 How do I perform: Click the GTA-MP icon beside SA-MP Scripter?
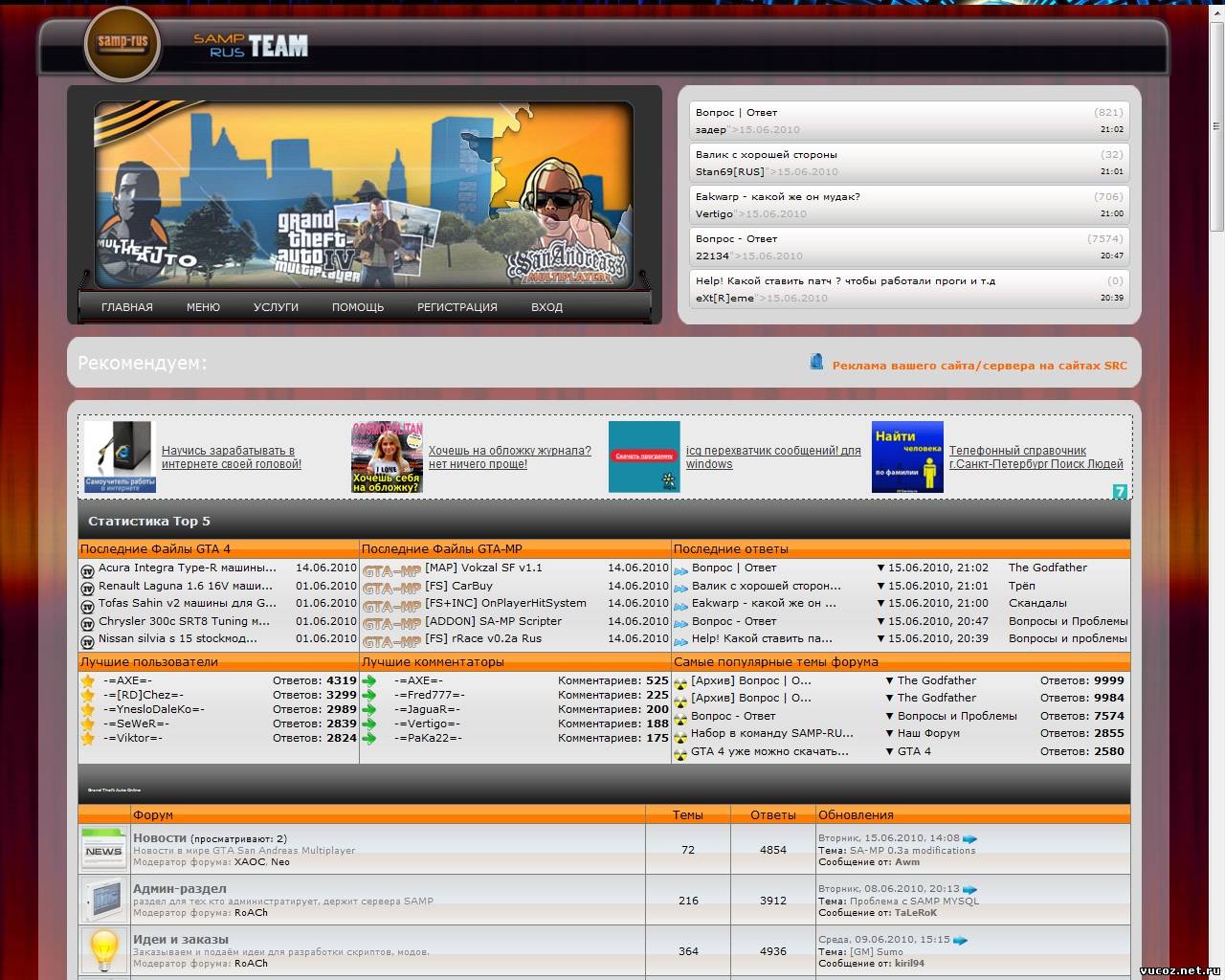391,624
